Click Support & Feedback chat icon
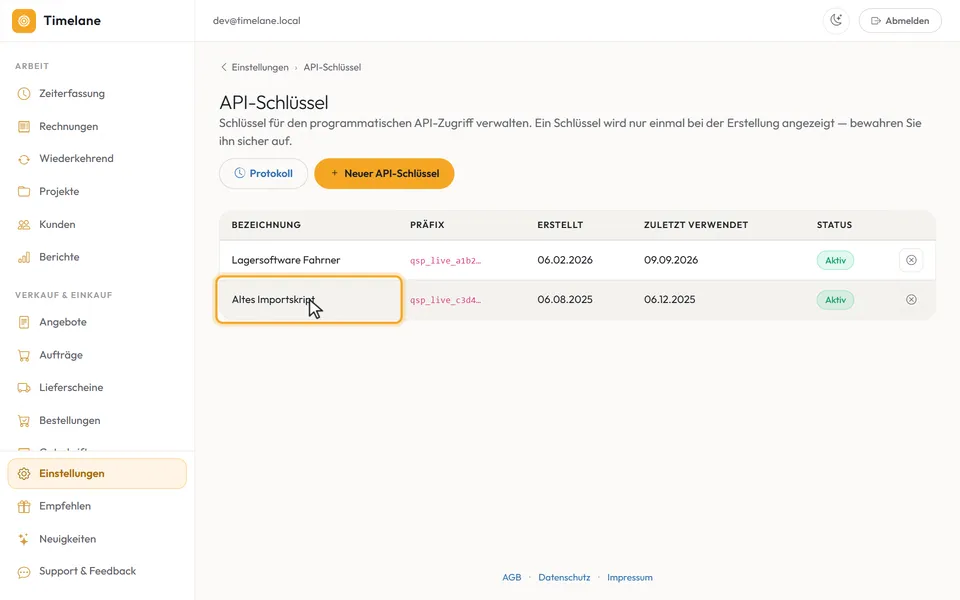The width and height of the screenshot is (960, 600). pos(24,572)
